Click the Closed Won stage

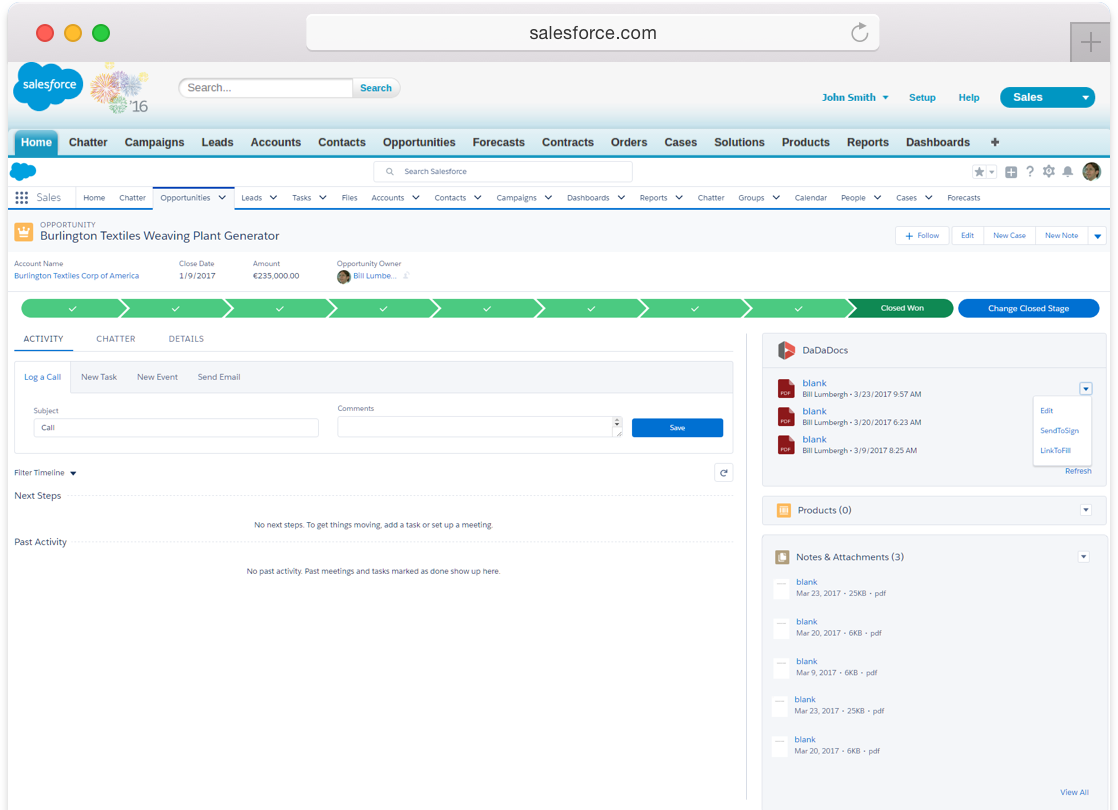click(901, 309)
